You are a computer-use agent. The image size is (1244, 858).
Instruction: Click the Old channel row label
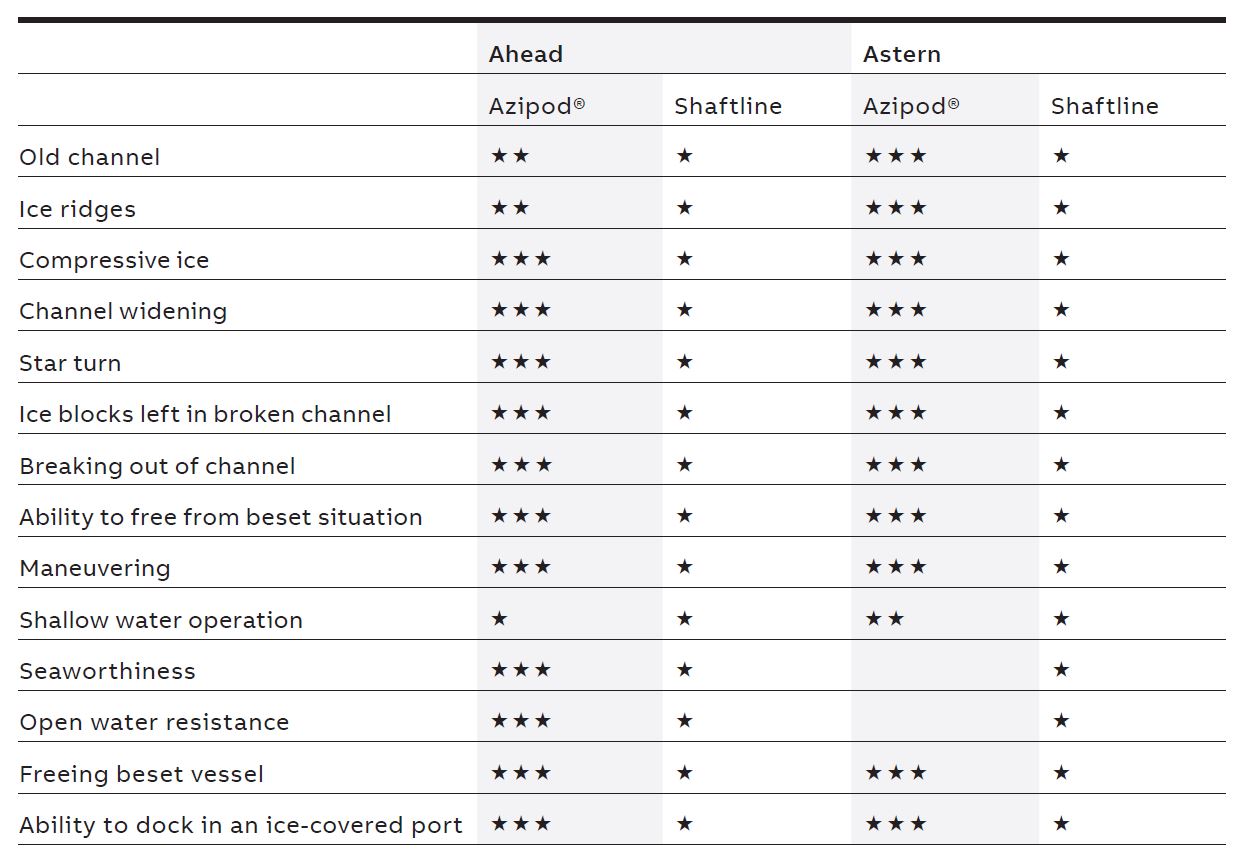89,157
